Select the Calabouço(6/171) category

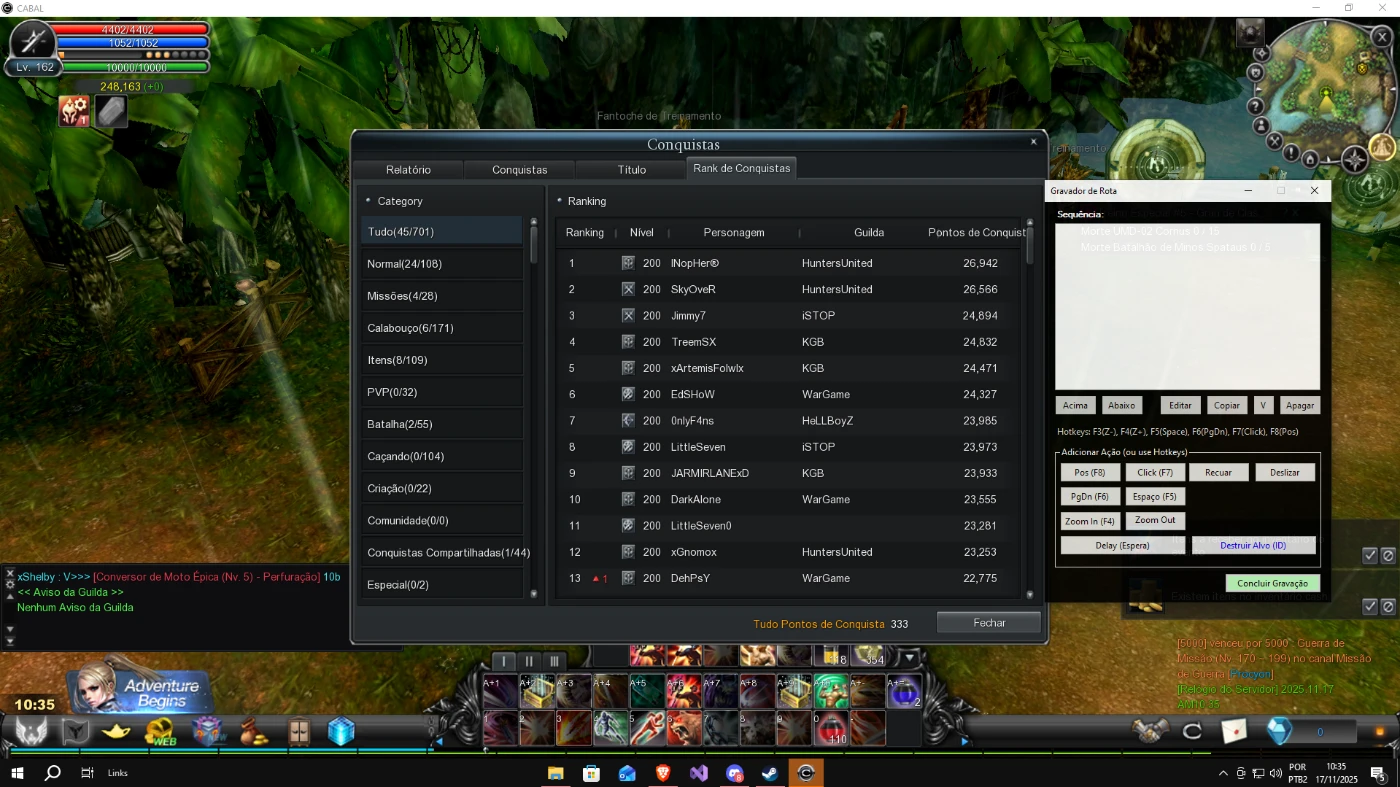pos(440,328)
